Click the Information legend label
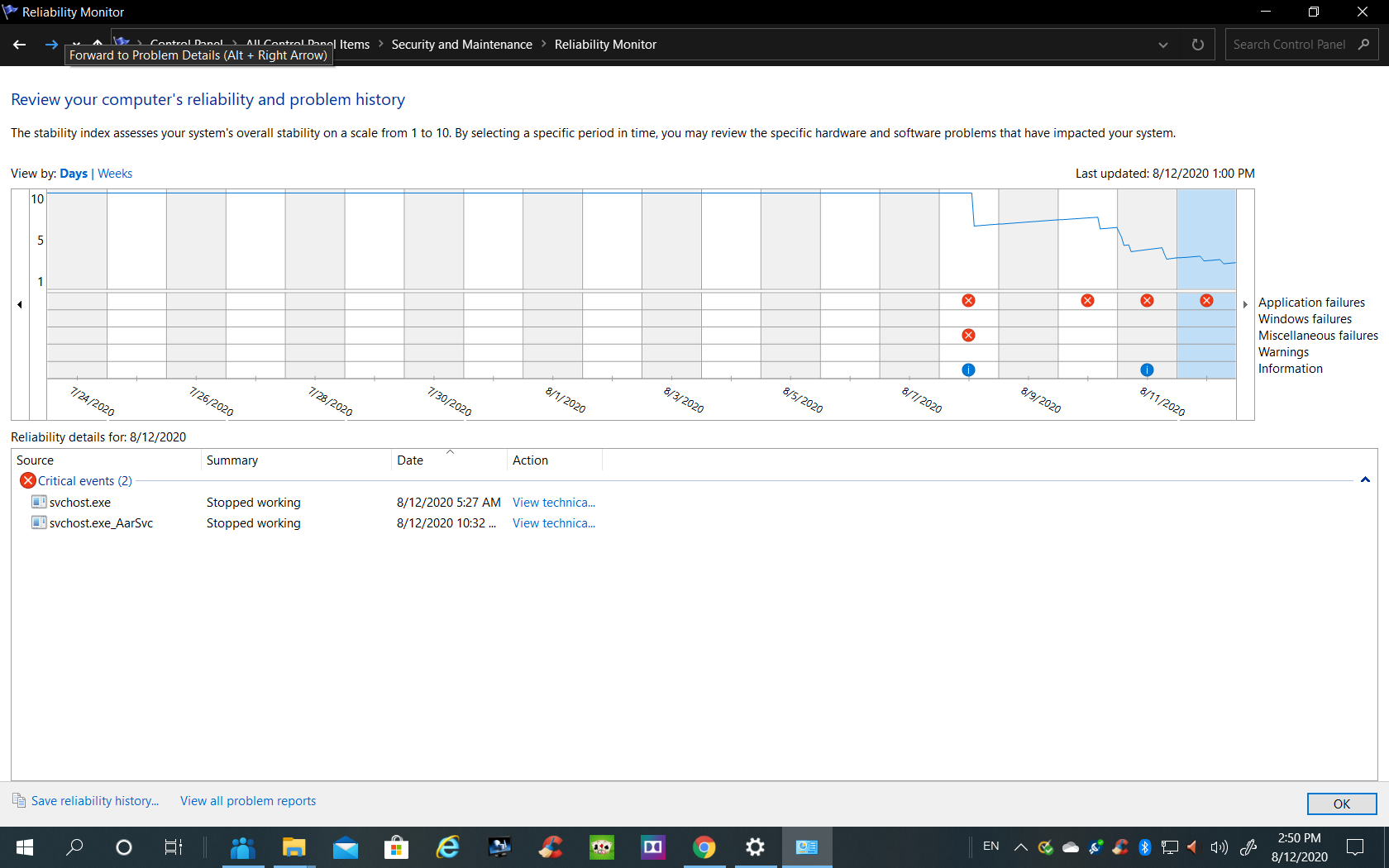The height and width of the screenshot is (868, 1389). click(x=1290, y=369)
